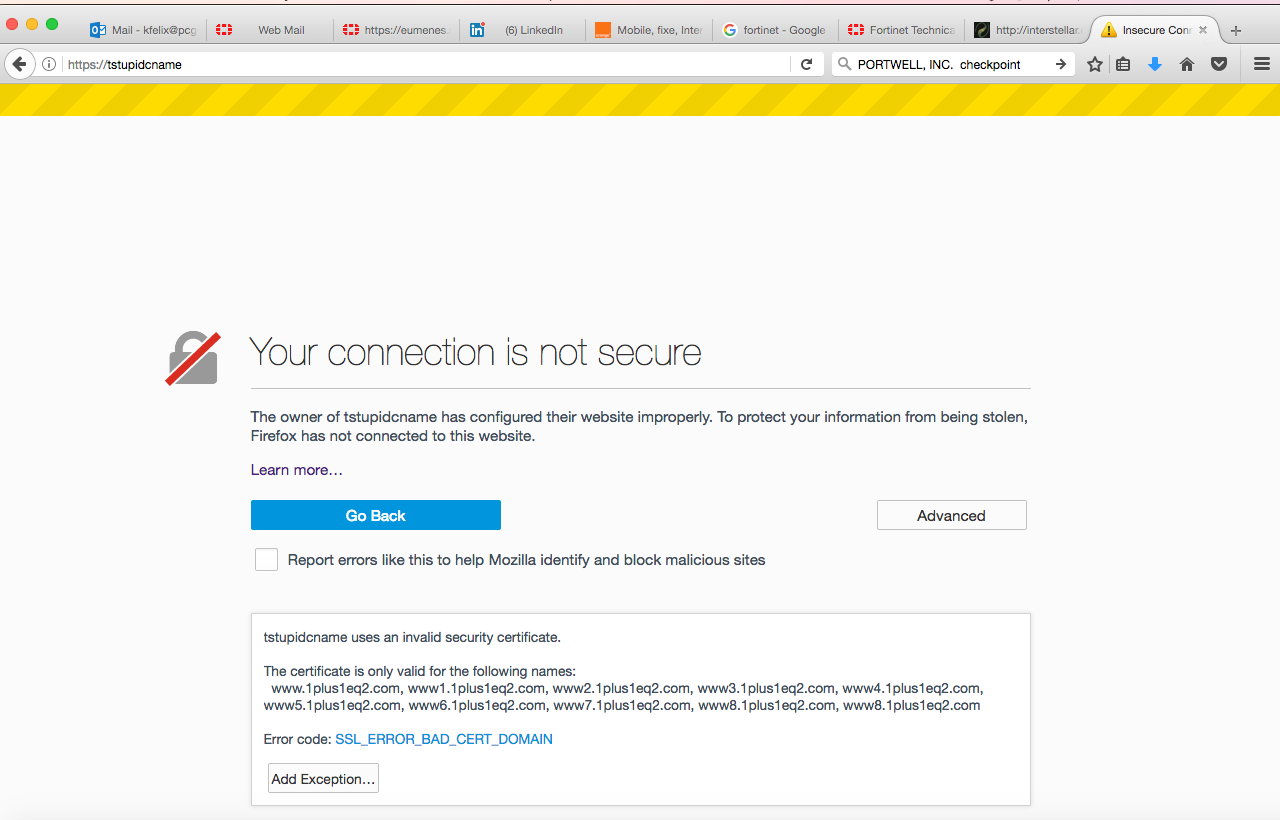This screenshot has height=820, width=1280.
Task: Click the back navigation arrow
Action: 19,64
